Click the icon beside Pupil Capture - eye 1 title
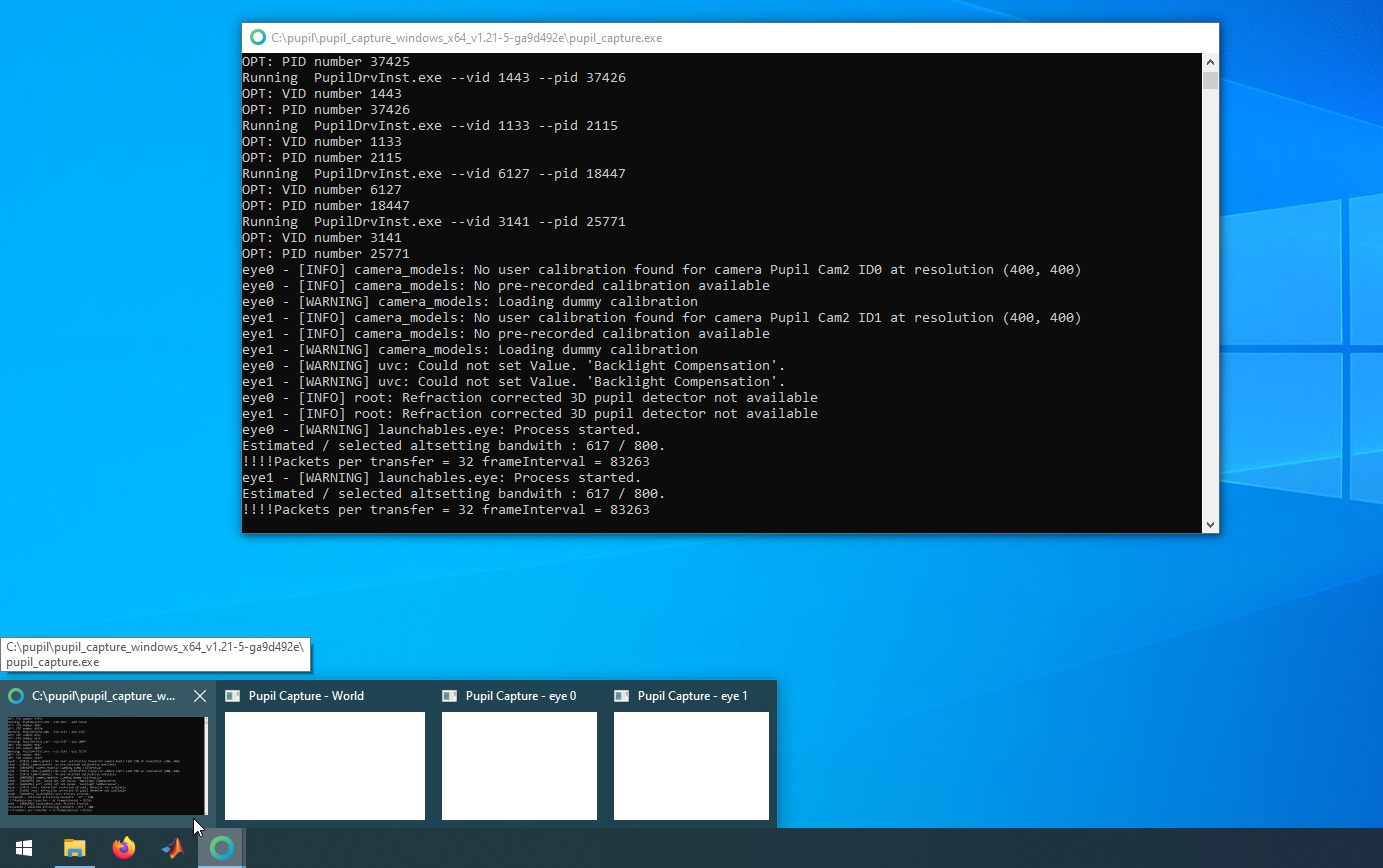This screenshot has width=1383, height=868. coord(622,696)
